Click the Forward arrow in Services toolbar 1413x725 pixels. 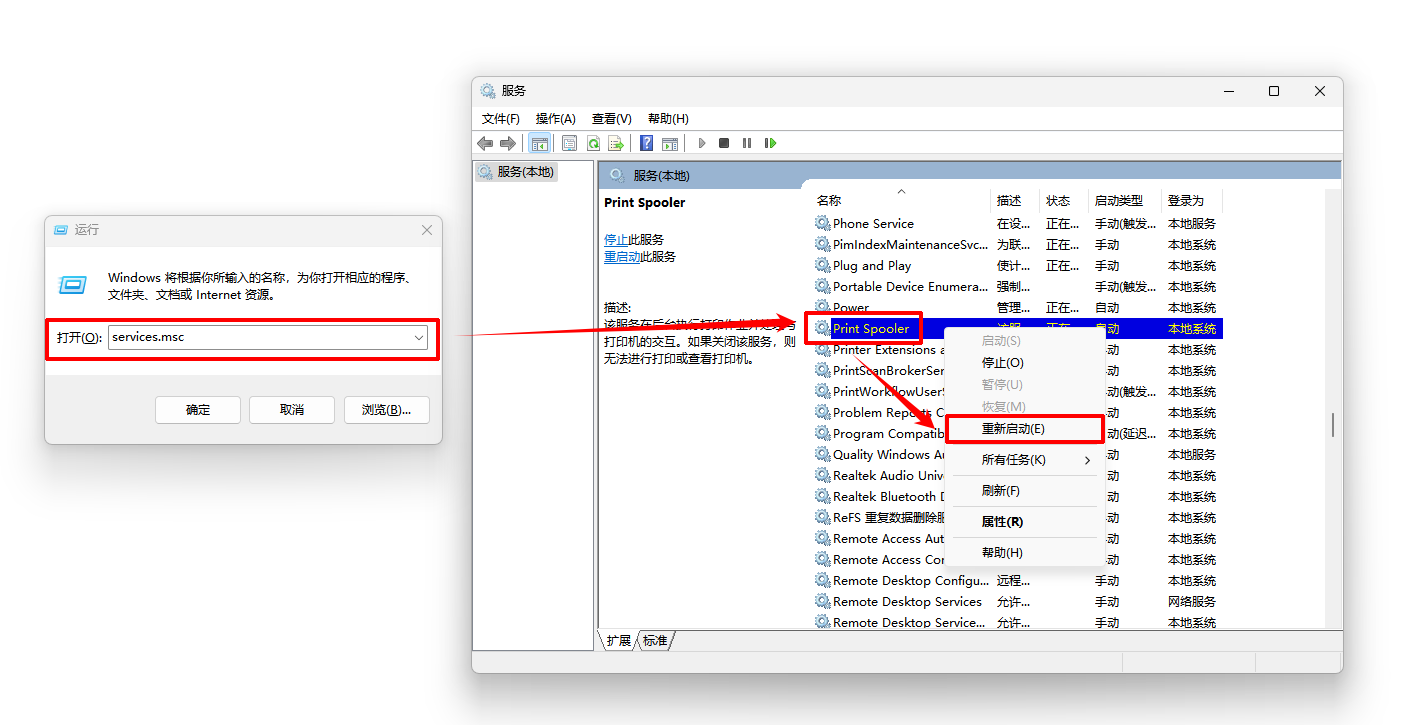coord(508,143)
